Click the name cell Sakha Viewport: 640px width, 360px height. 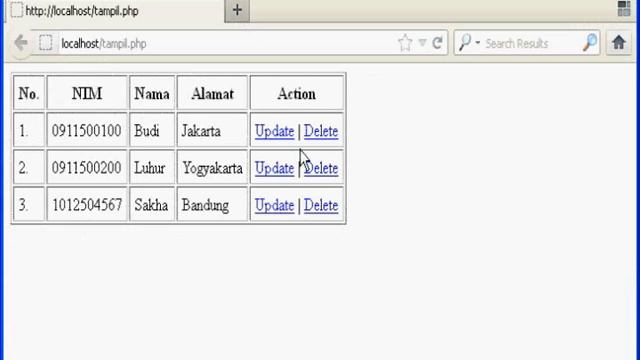pos(152,205)
